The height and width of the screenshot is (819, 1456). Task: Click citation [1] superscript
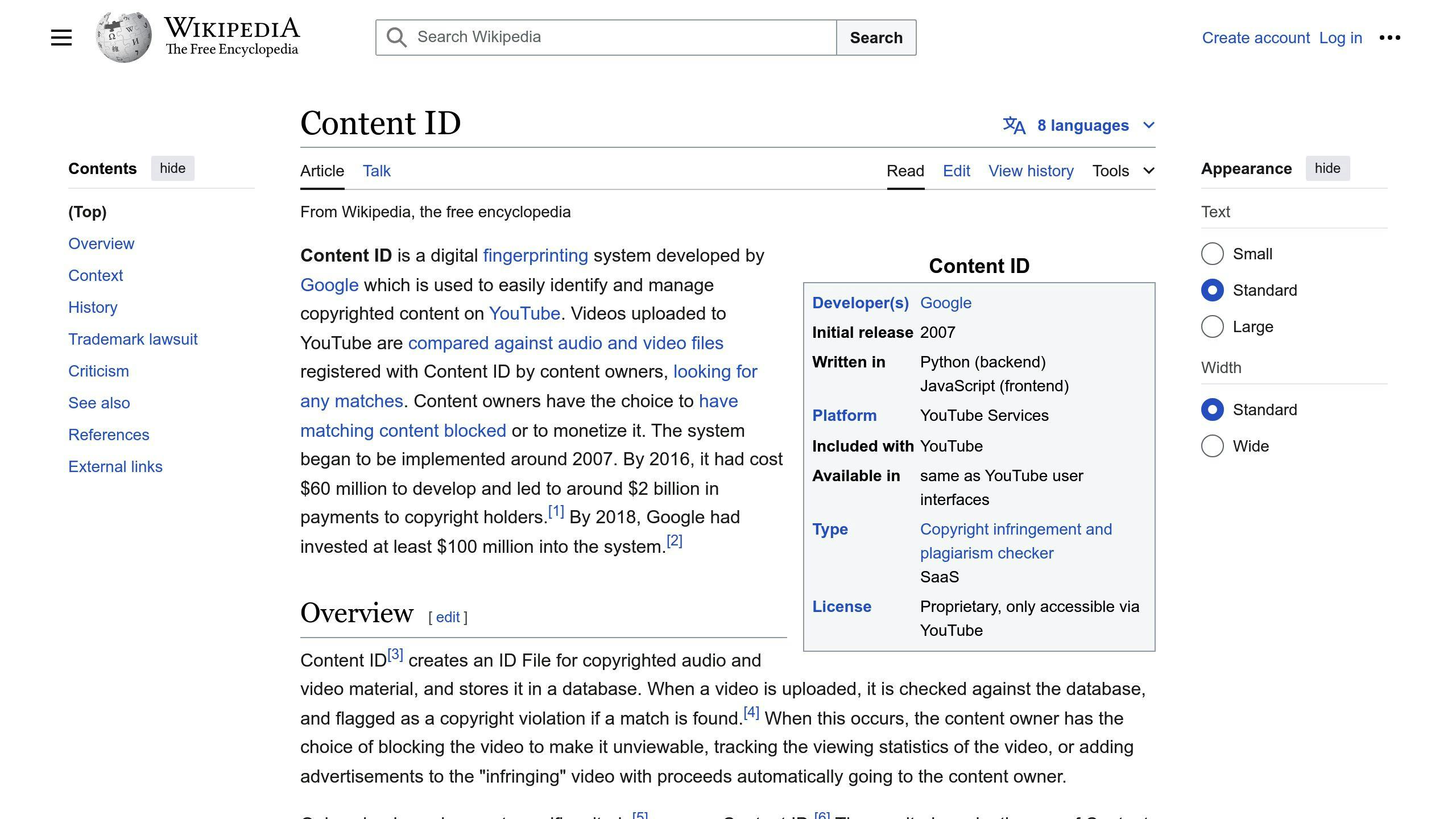tap(556, 511)
